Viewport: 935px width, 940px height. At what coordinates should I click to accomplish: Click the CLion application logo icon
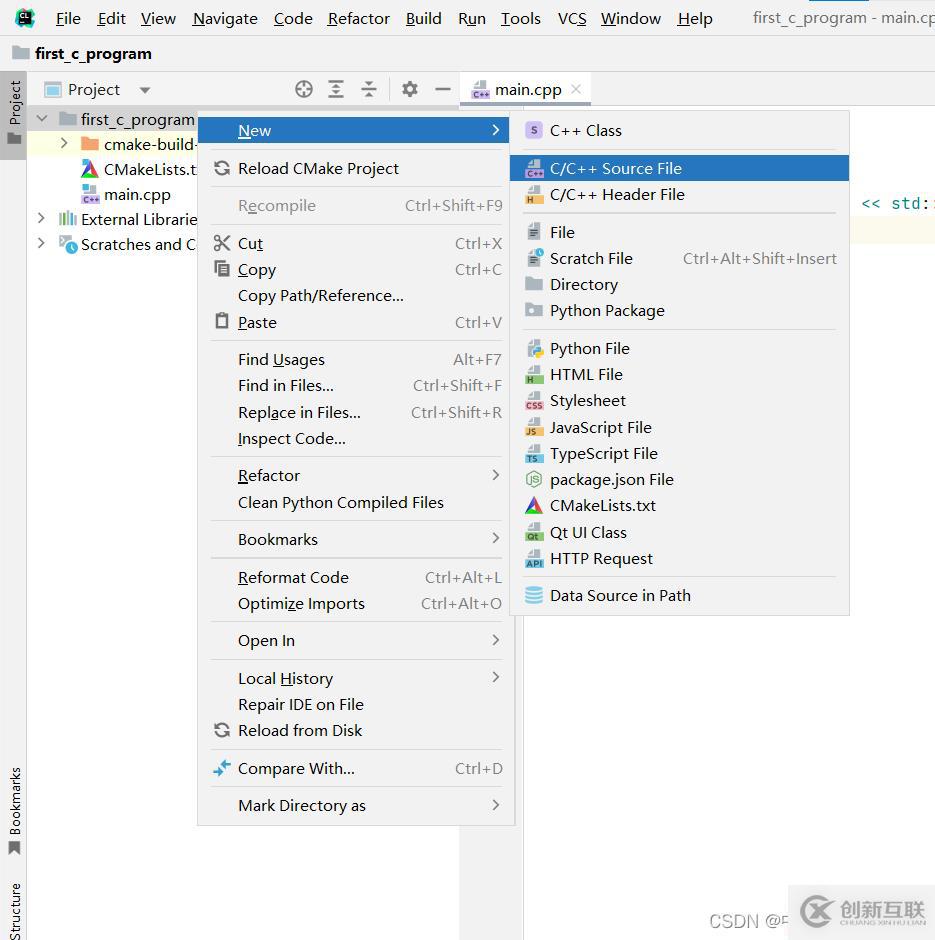click(x=25, y=18)
